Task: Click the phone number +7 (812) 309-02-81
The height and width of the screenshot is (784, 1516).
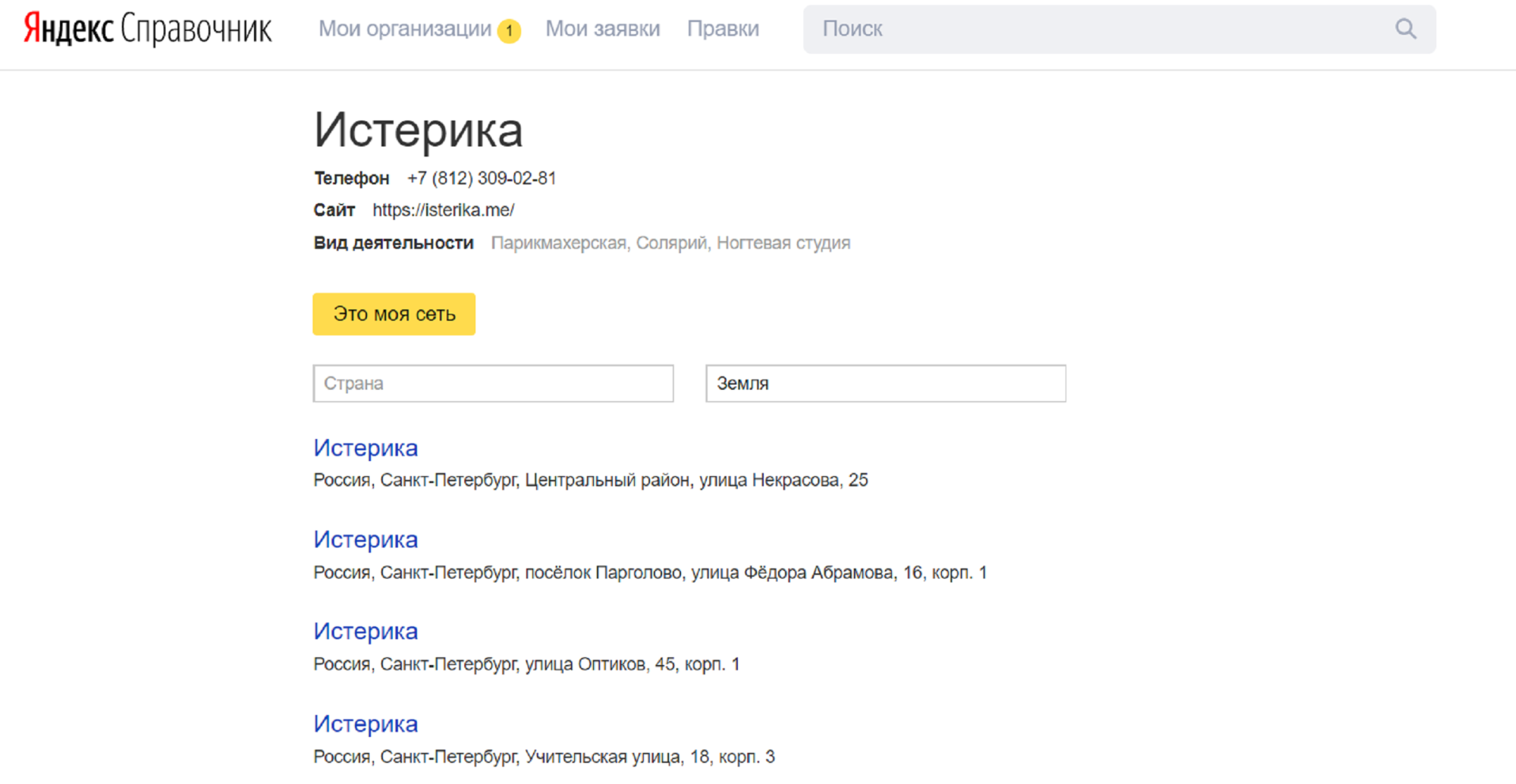Action: pos(482,178)
